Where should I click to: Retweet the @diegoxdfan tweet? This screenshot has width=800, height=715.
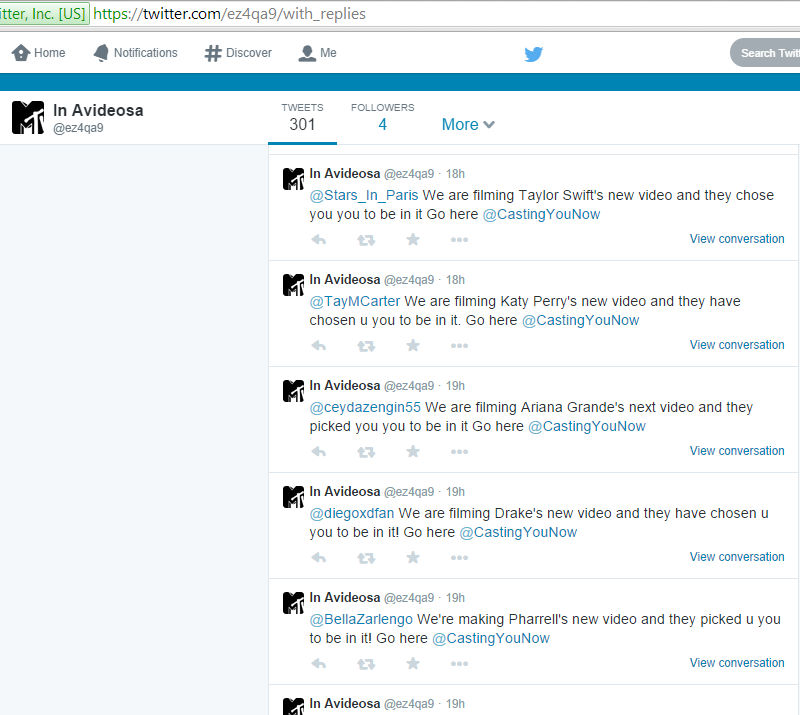366,558
